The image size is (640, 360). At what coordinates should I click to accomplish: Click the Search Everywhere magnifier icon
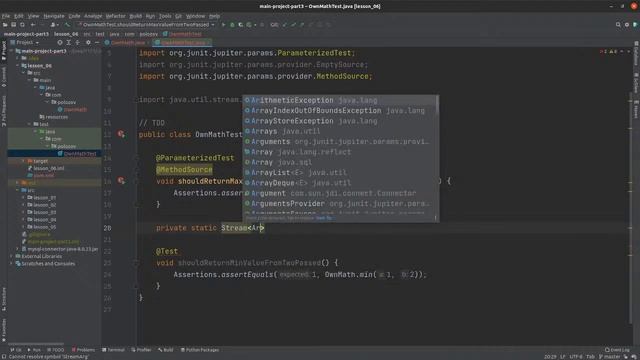[618, 25]
